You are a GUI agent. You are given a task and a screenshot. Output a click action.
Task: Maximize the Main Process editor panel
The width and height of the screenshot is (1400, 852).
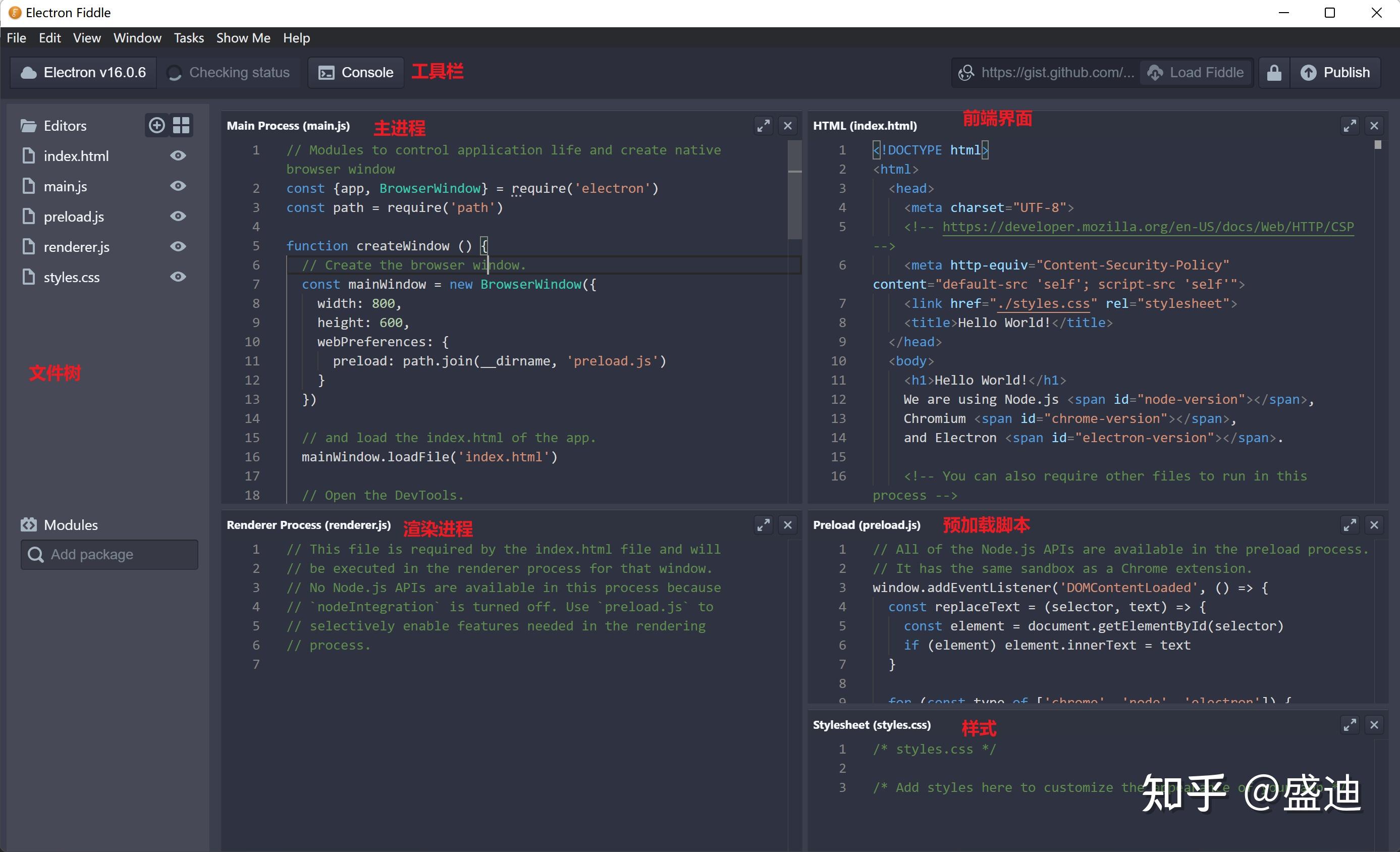click(x=764, y=126)
